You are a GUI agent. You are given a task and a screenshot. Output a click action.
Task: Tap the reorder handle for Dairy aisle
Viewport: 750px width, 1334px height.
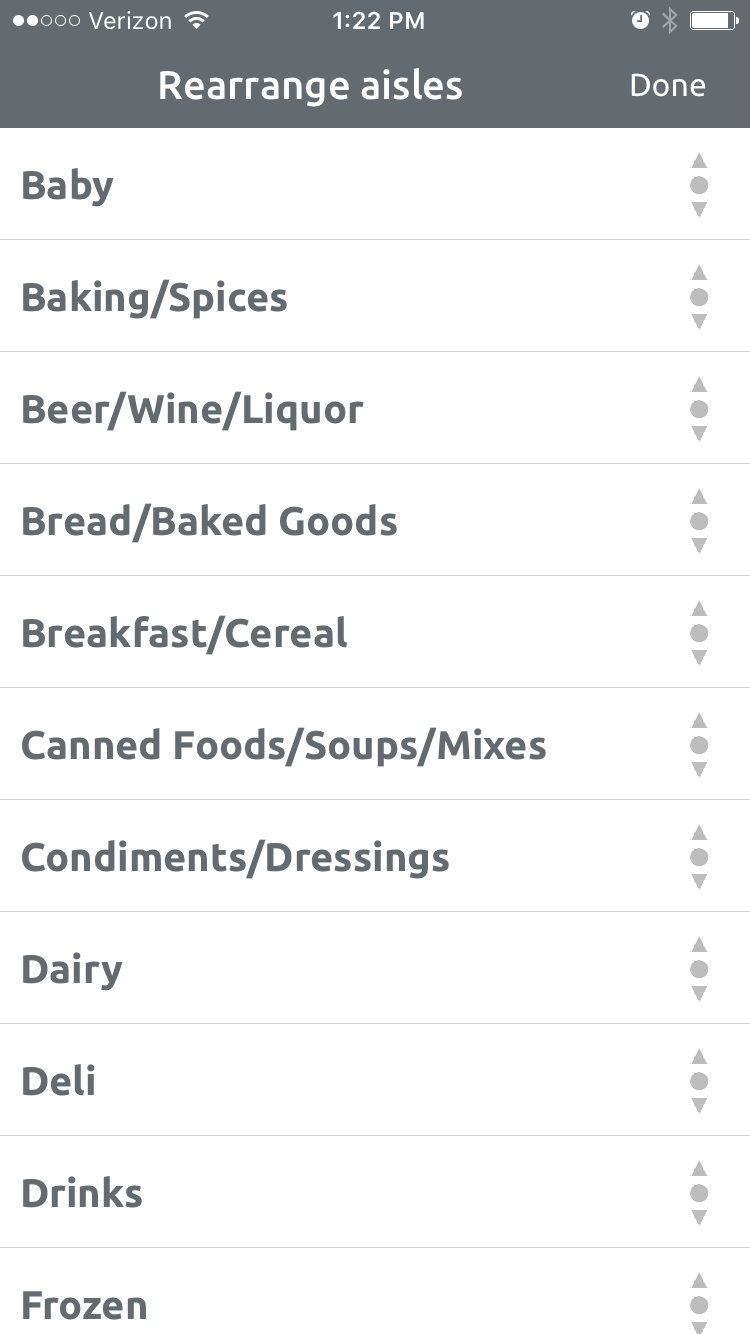[x=699, y=969]
